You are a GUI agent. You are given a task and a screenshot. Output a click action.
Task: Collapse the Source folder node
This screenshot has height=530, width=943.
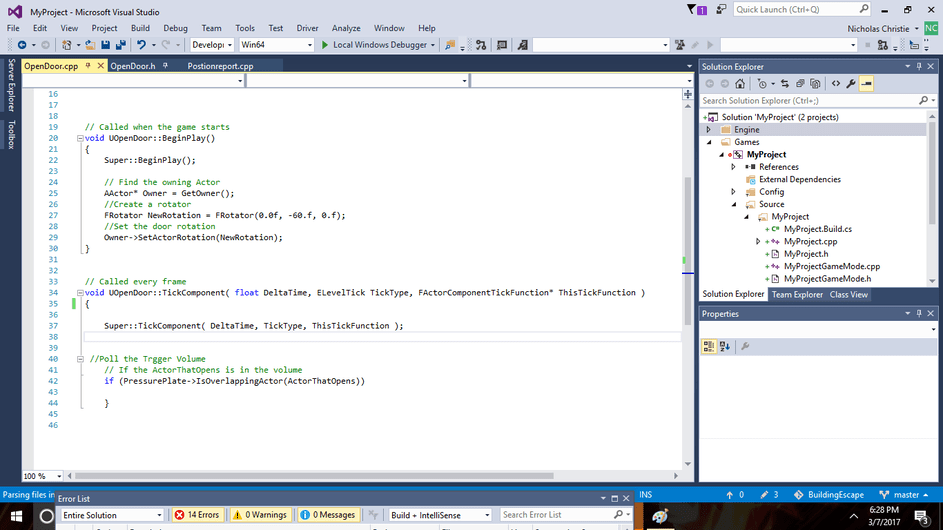point(734,205)
